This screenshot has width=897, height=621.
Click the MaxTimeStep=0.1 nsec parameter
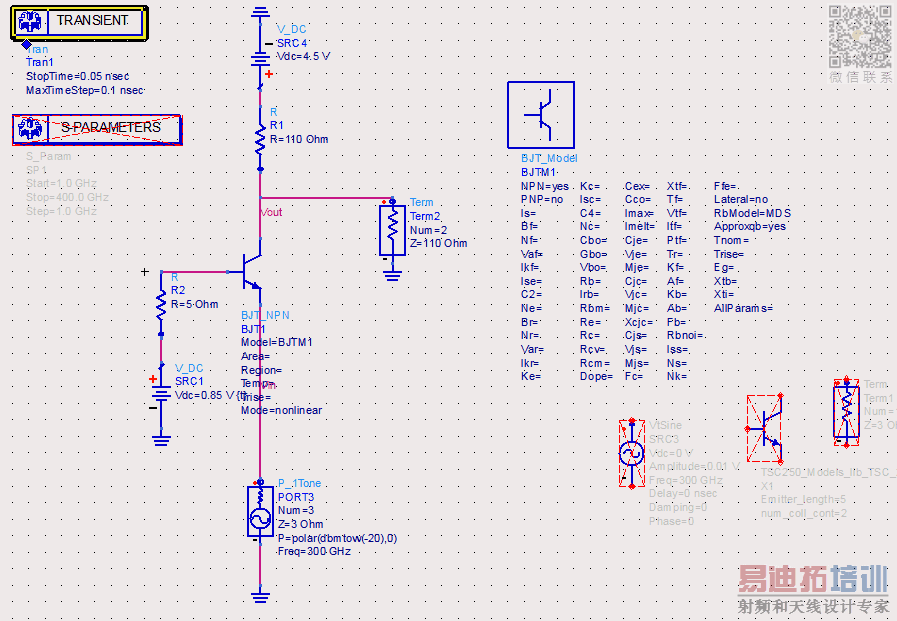point(85,90)
